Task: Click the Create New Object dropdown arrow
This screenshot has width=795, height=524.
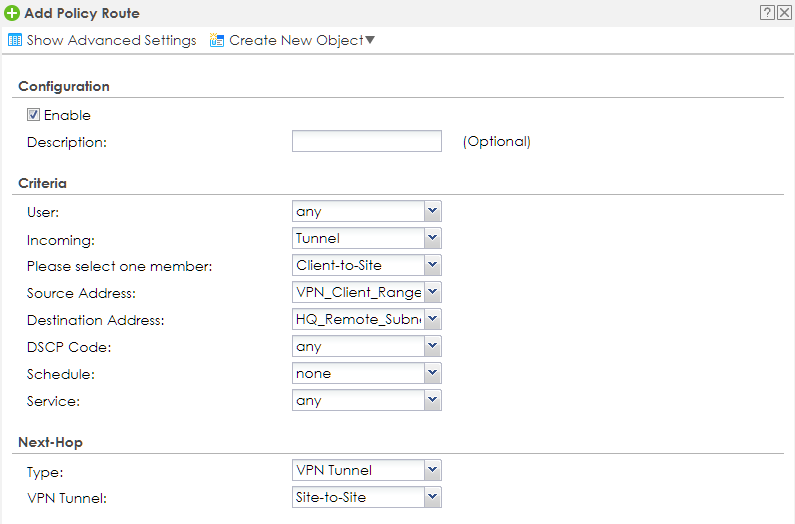Action: (370, 41)
